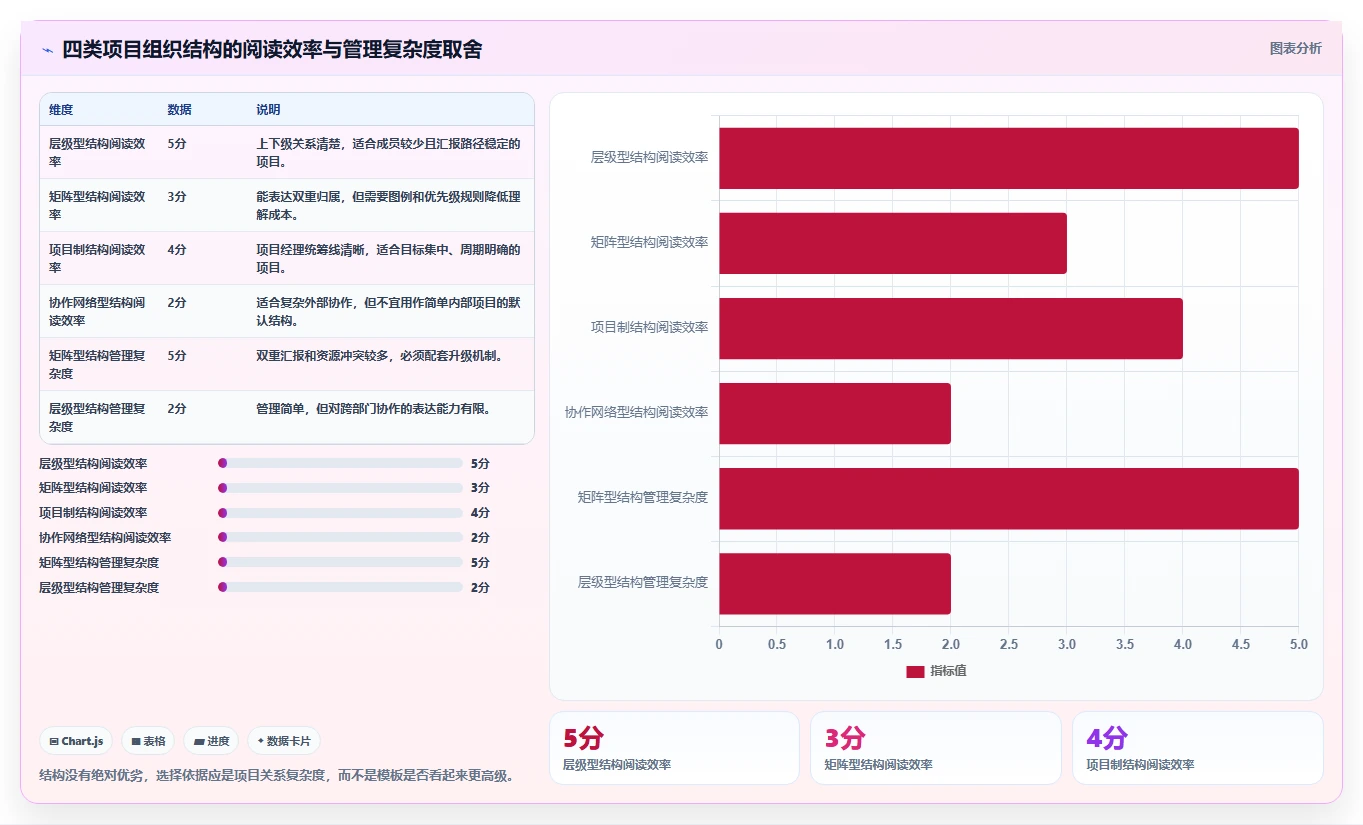This screenshot has height=825, width=1363.
Task: Click the chart bar for 层级型结构管理复杂度
Action: coord(834,583)
